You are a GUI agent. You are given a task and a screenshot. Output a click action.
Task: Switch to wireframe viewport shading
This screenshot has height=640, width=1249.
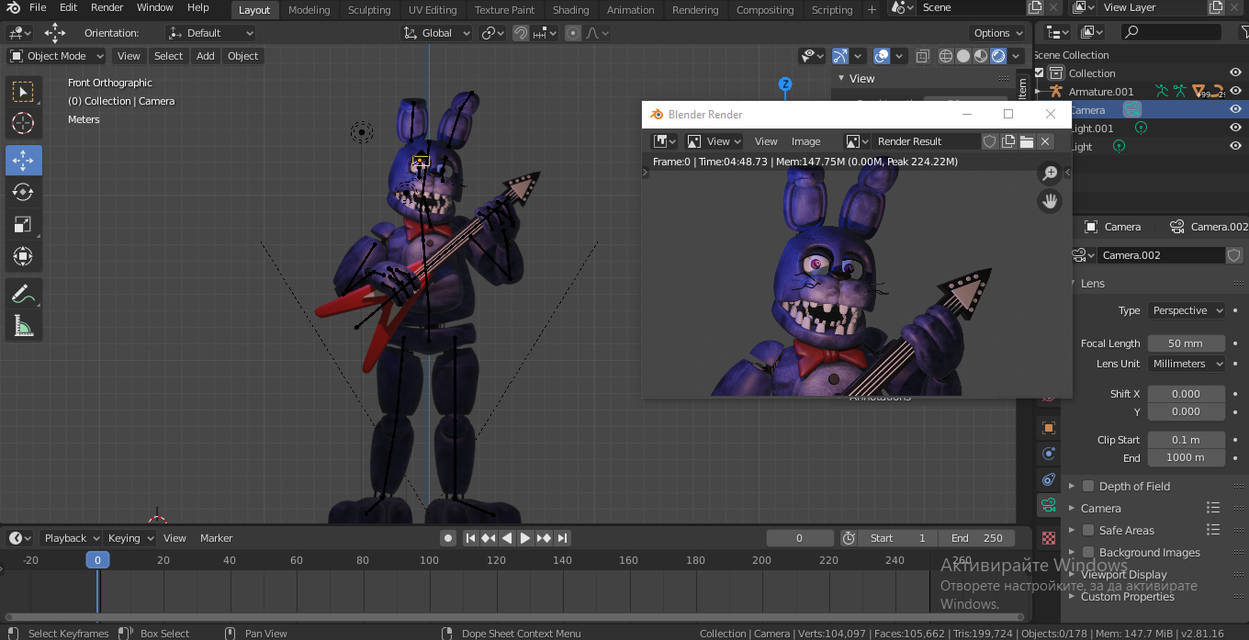945,56
